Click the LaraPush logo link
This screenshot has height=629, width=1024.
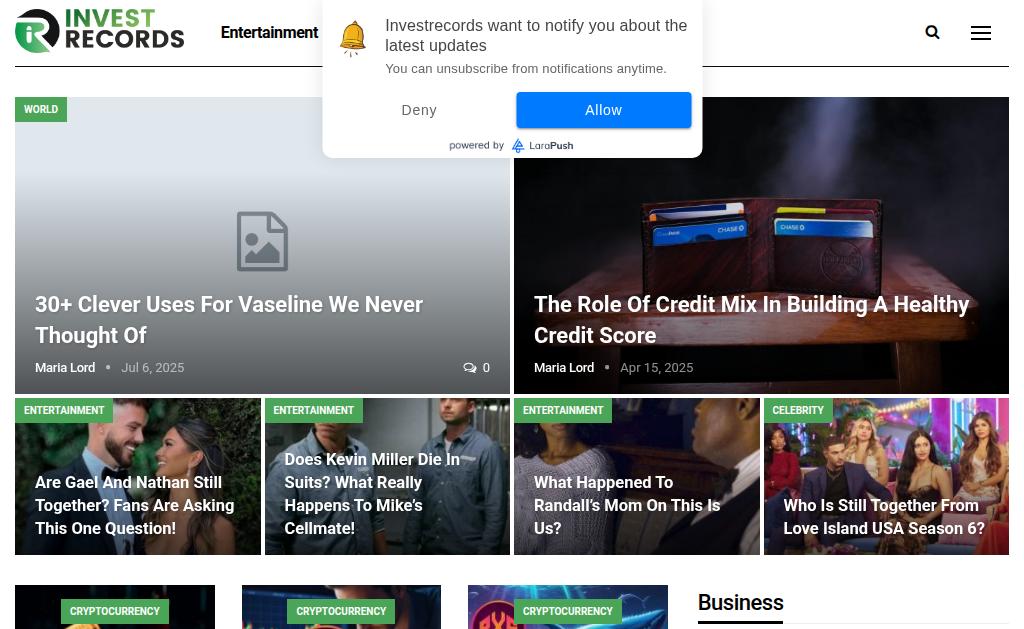(543, 146)
